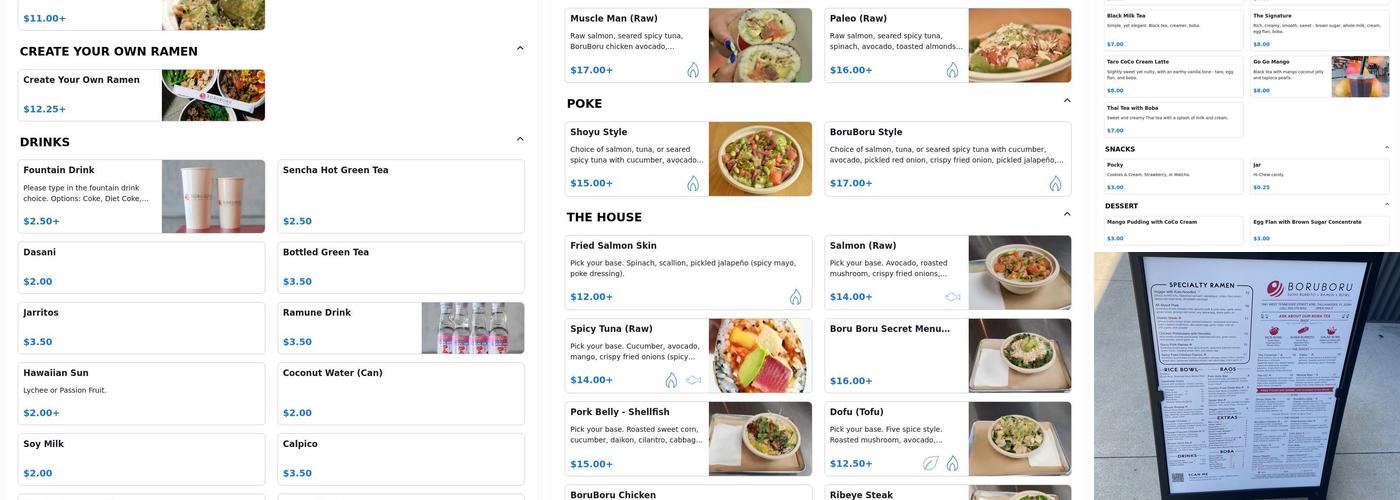
Task: Click the flame icon on Paleo (Raw)
Action: (952, 70)
